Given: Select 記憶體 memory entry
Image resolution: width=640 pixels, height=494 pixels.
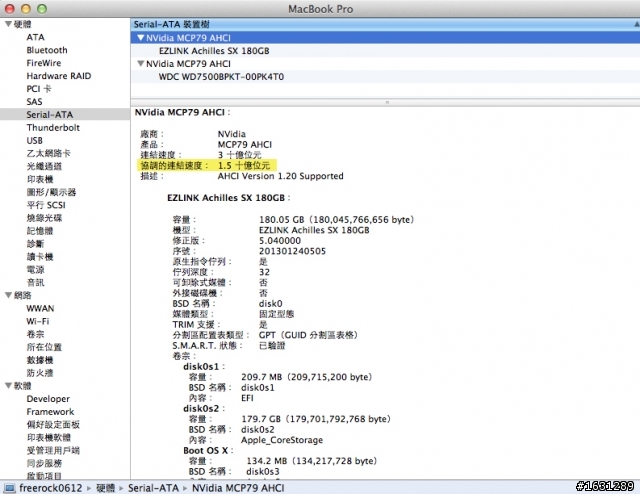Looking at the screenshot, I should (40, 231).
